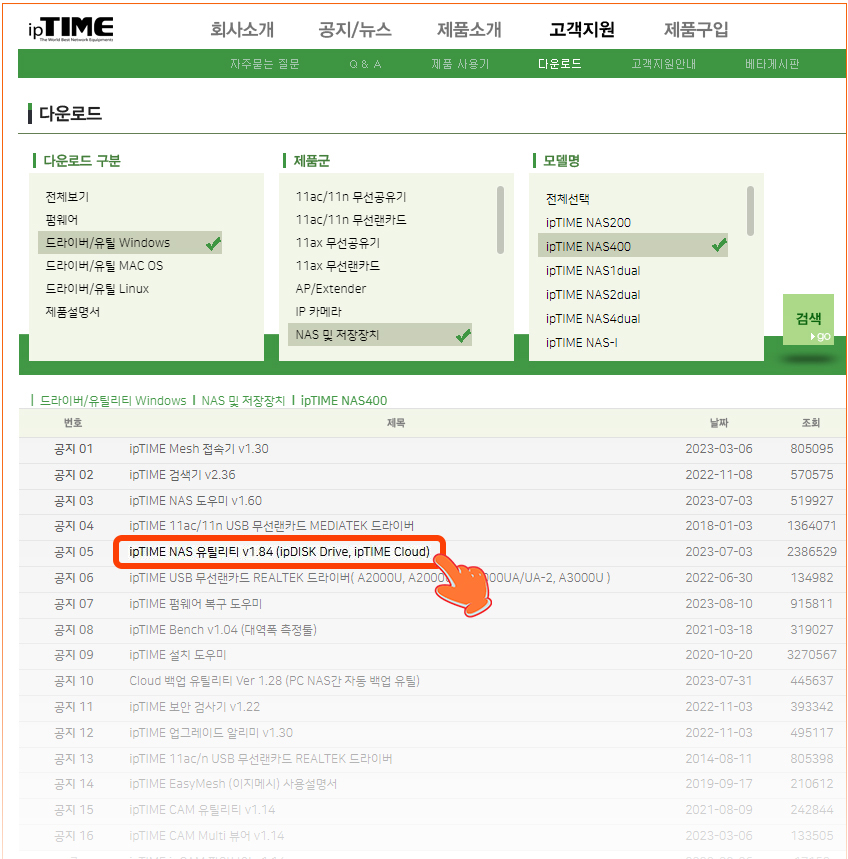The height and width of the screenshot is (859, 848).
Task: Go to 제품 사용기 submenu
Action: (460, 64)
